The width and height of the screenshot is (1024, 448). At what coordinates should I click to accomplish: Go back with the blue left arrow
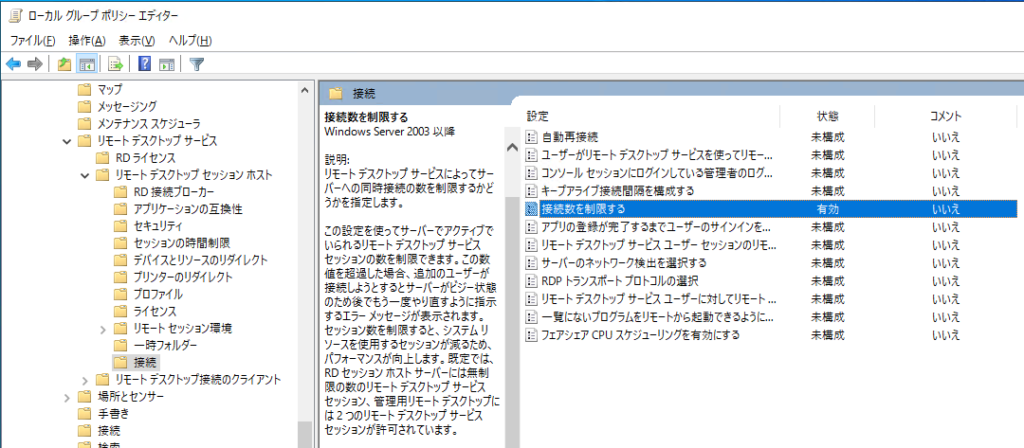14,64
